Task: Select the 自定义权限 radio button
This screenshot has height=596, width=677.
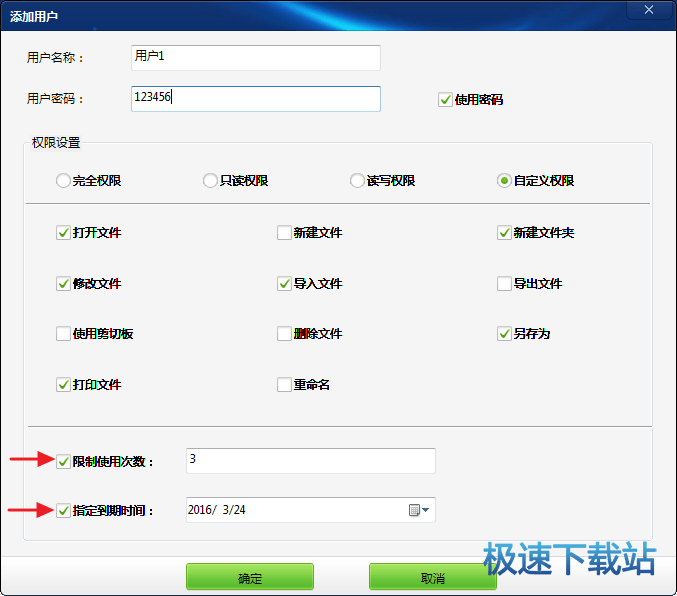Action: pyautogui.click(x=504, y=181)
